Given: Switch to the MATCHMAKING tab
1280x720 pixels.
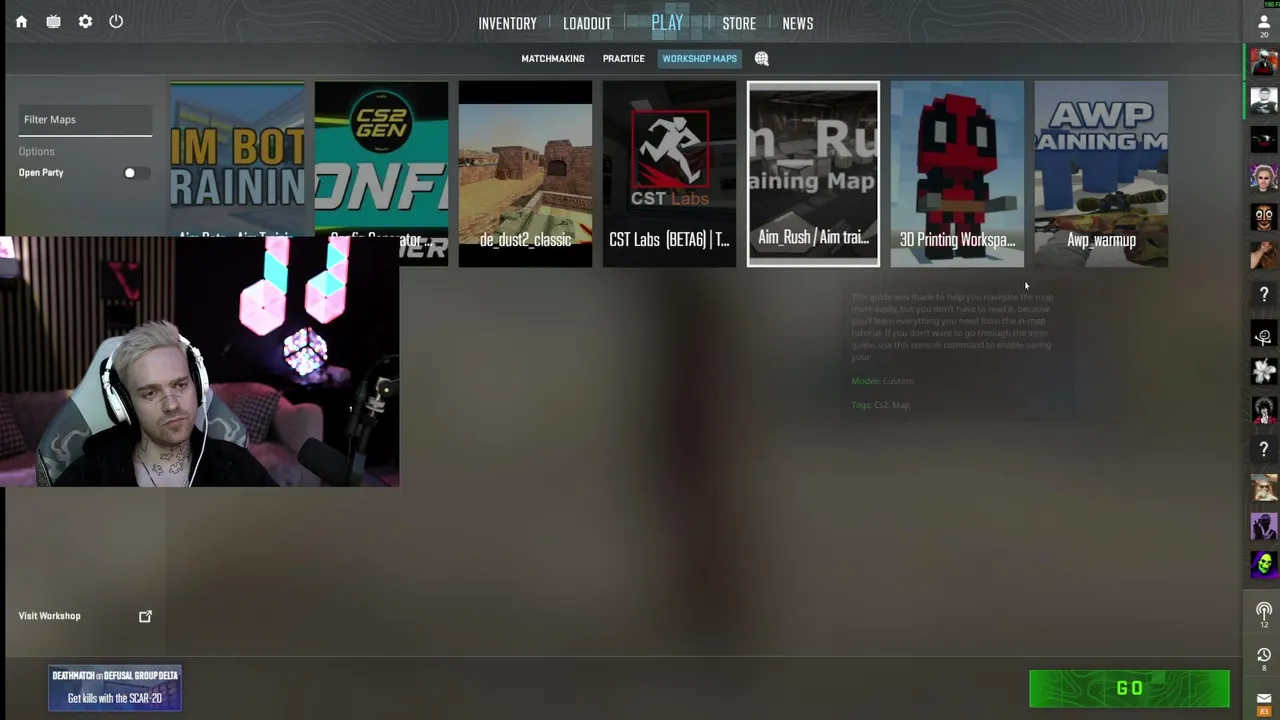Looking at the screenshot, I should point(552,59).
